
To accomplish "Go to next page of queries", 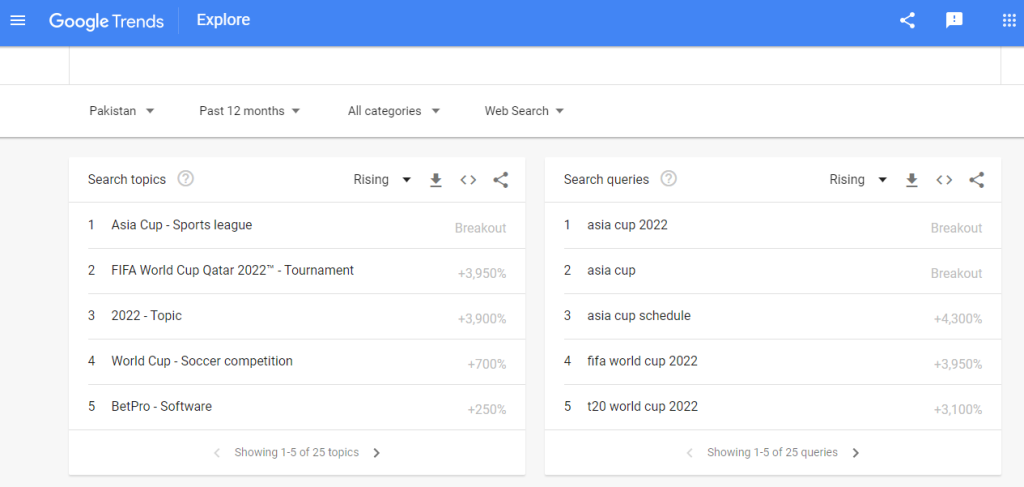I will click(x=856, y=452).
